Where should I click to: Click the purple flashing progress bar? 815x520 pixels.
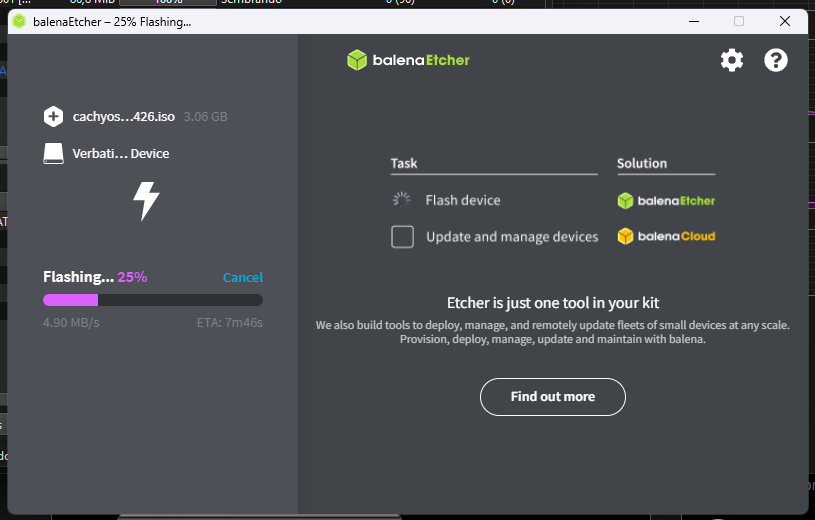153,300
